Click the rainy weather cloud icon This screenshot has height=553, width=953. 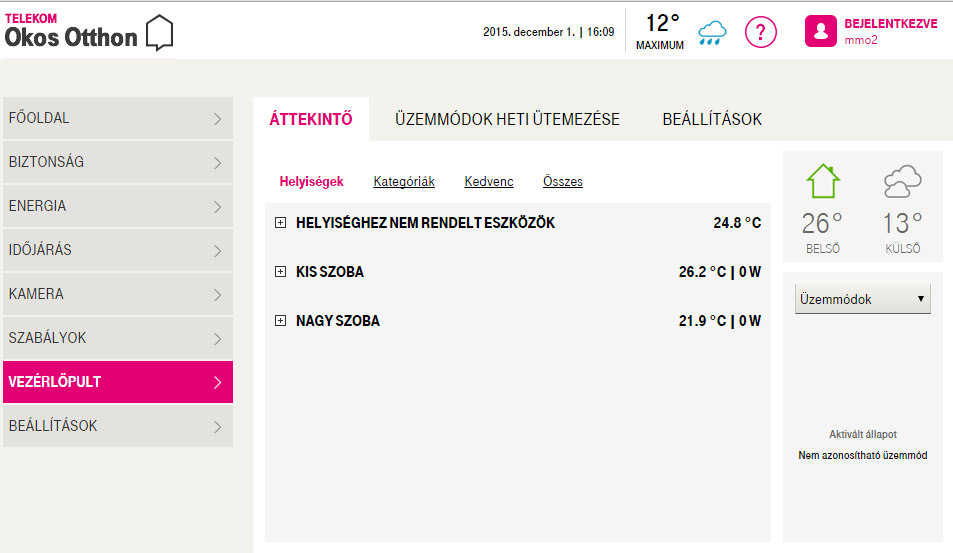click(x=712, y=32)
